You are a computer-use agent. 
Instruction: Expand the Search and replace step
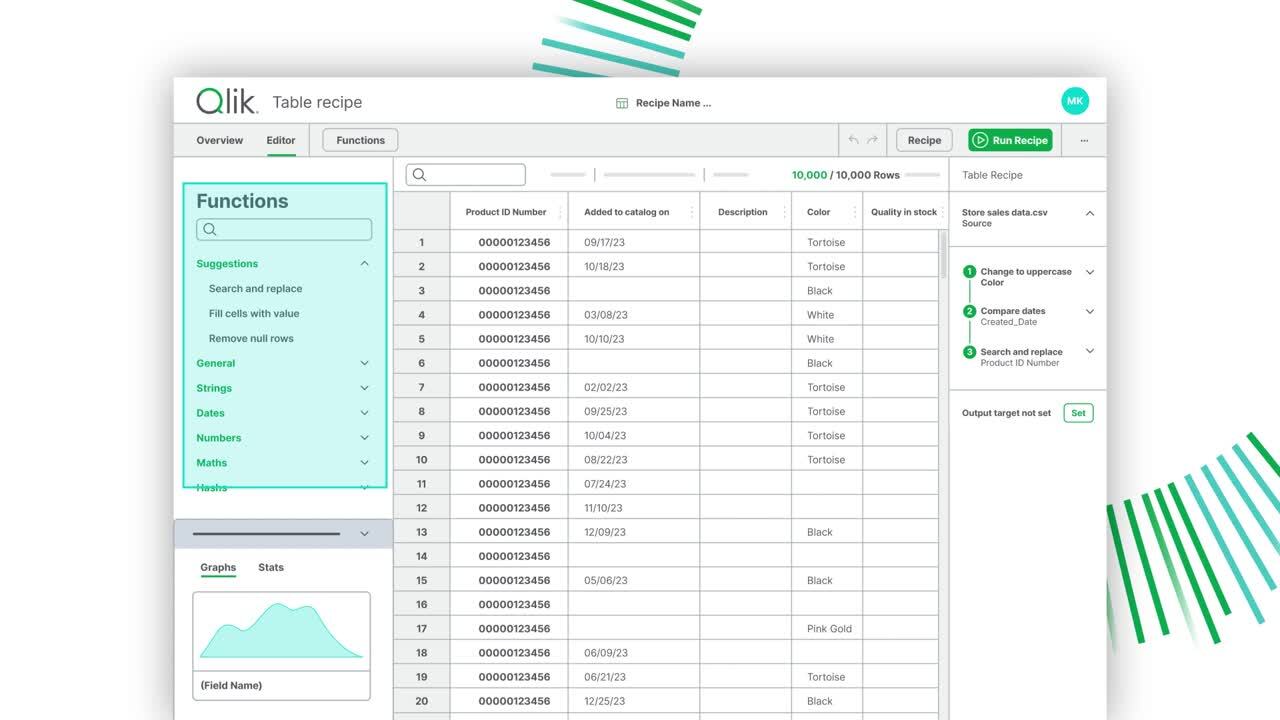1090,351
